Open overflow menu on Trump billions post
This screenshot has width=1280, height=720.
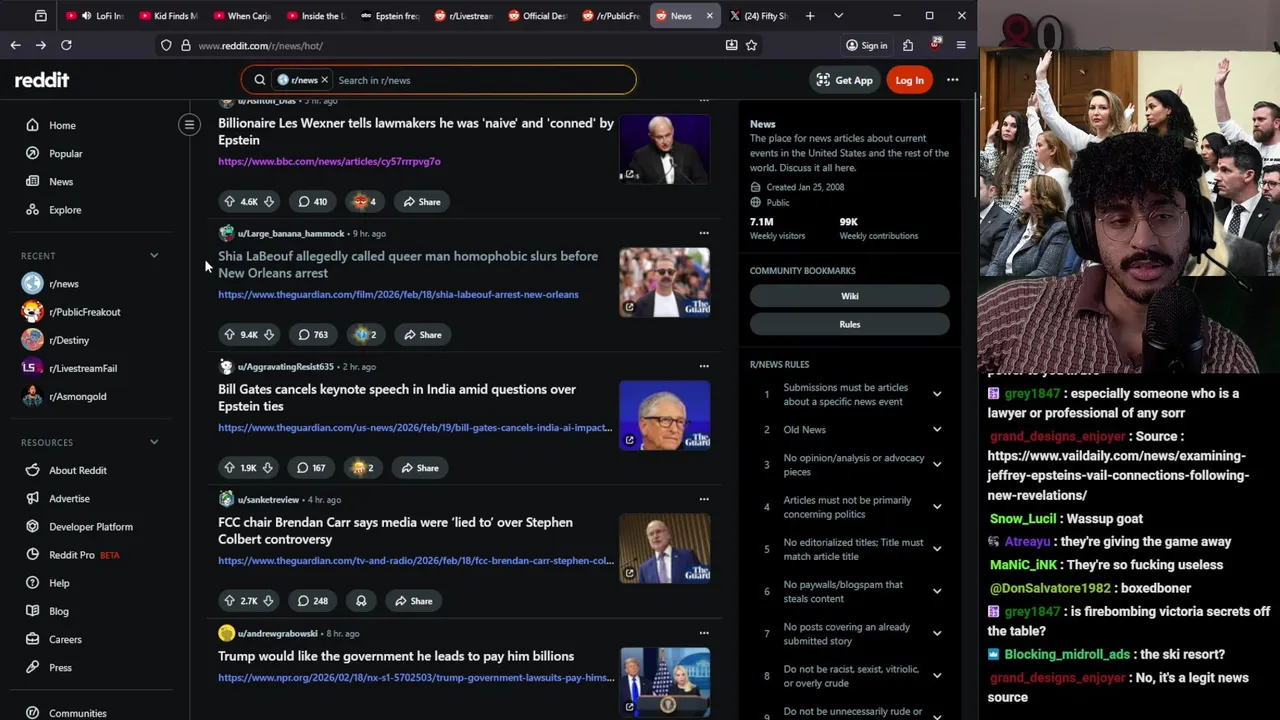point(704,633)
